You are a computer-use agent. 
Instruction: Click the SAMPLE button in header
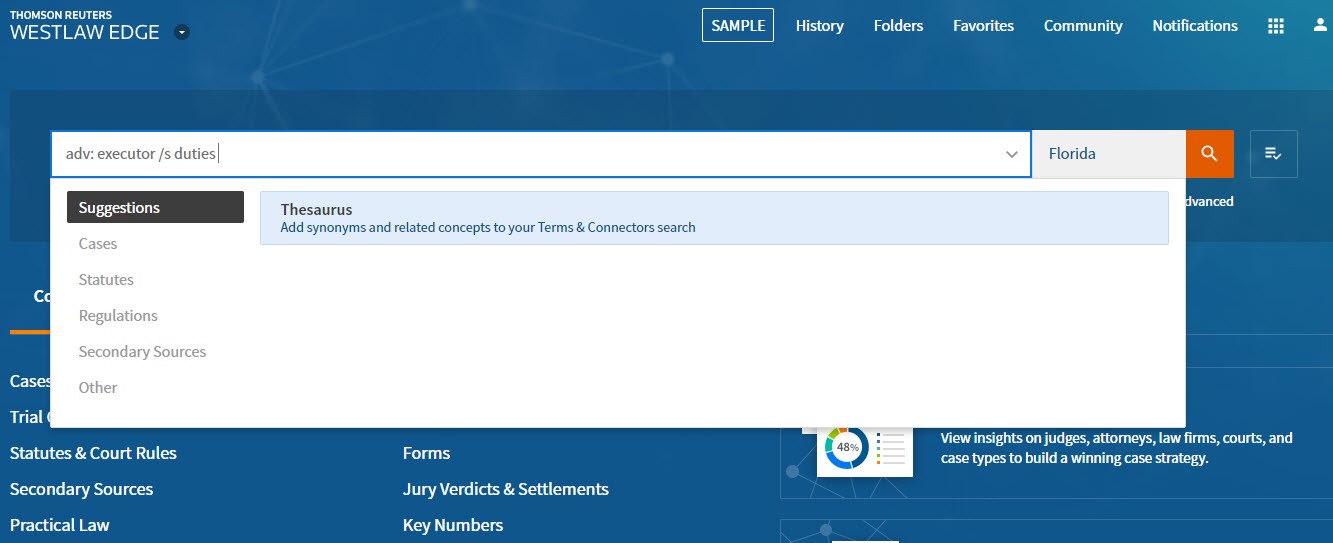[737, 26]
